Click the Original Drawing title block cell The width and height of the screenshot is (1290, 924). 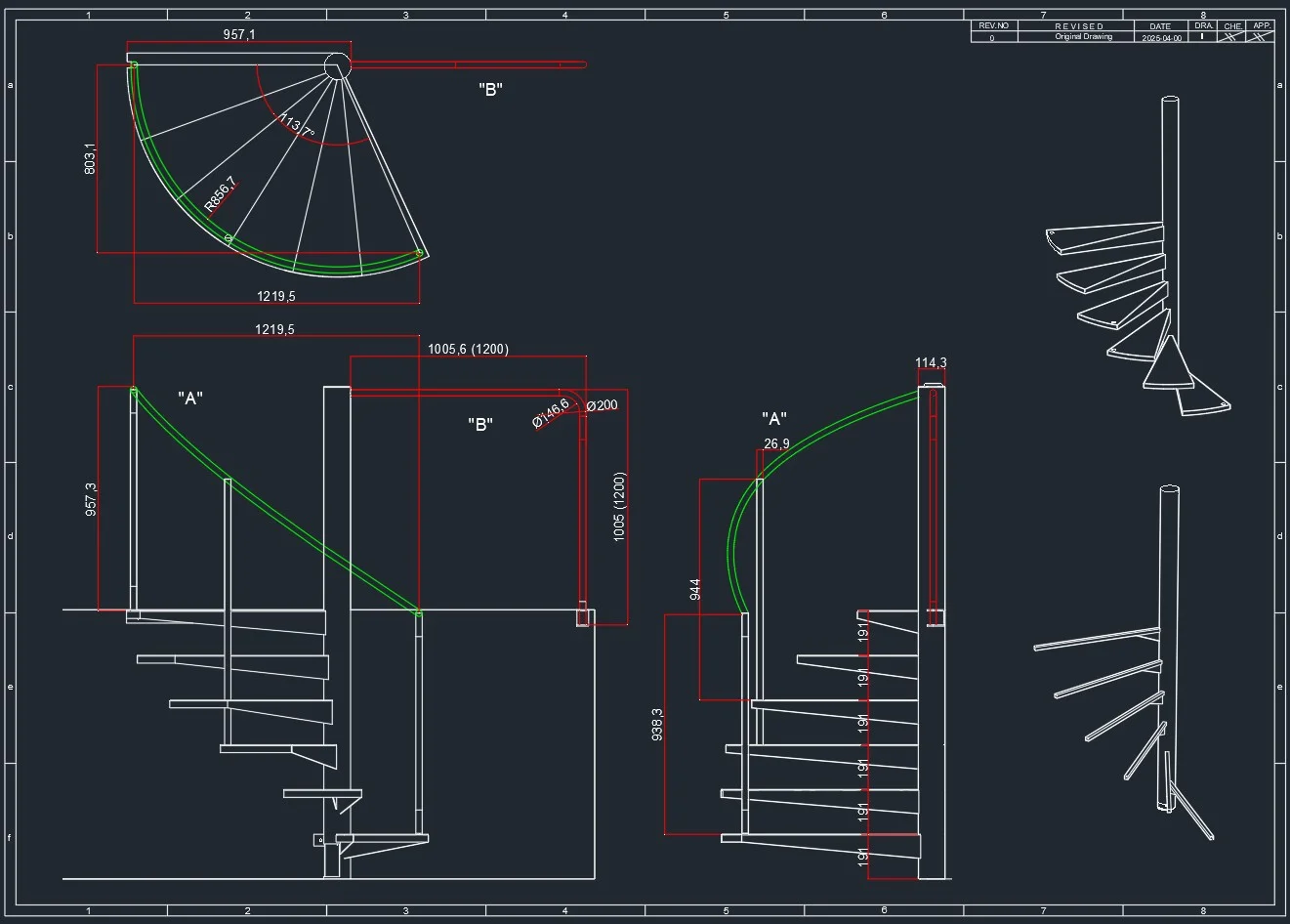1083,37
